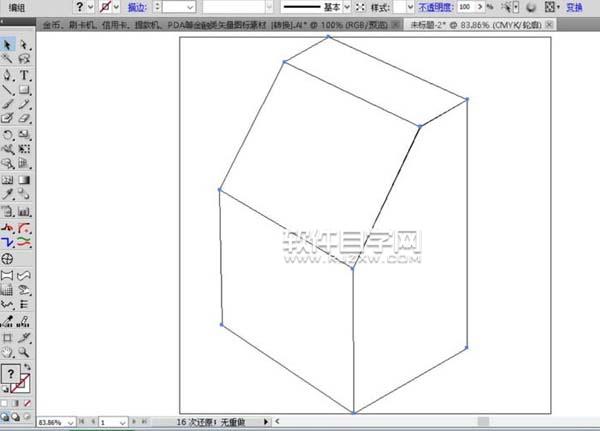The width and height of the screenshot is (600, 431).
Task: Select the Magic Wand tool
Action: [x=7, y=59]
